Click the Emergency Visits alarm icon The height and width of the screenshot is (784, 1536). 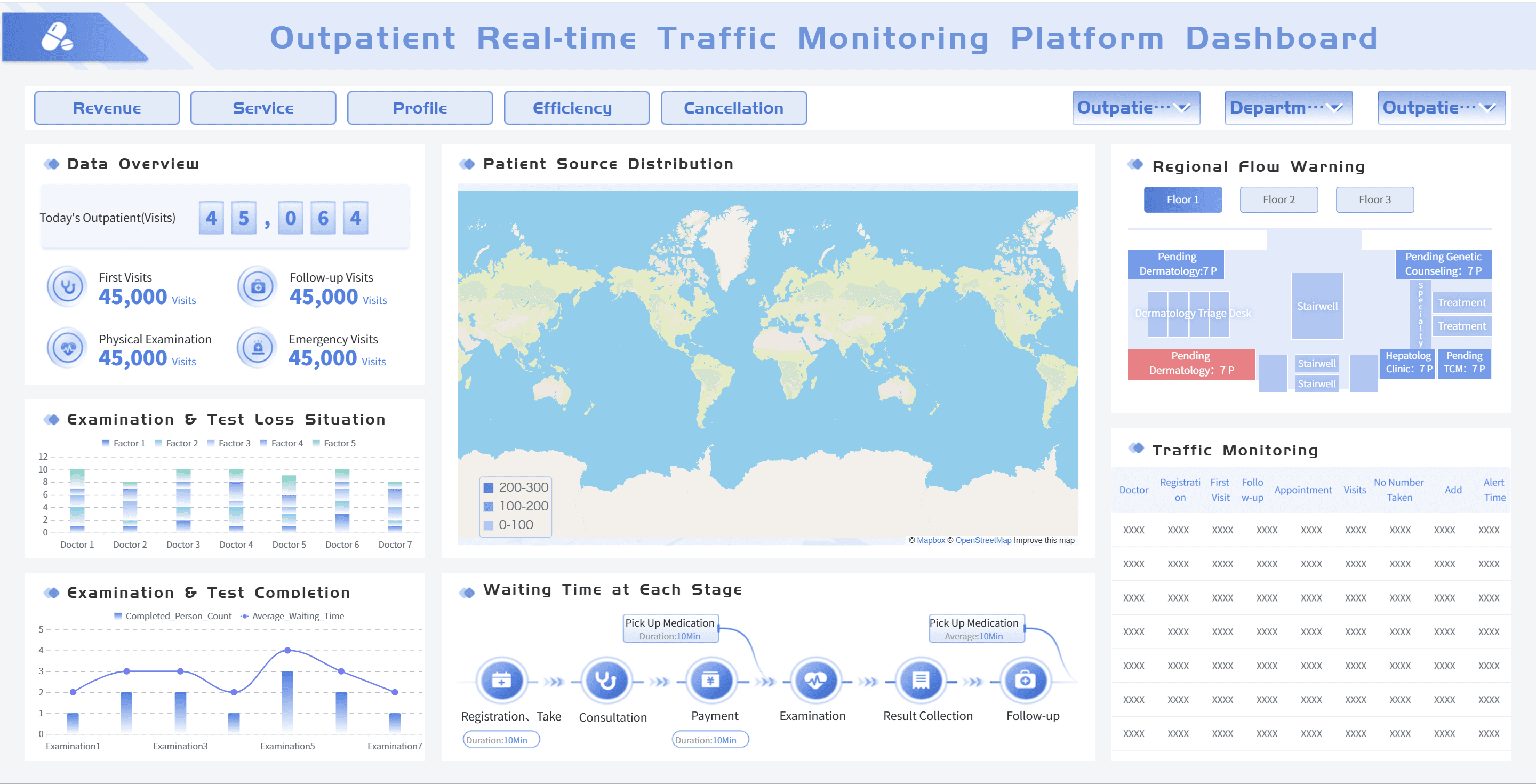point(258,348)
